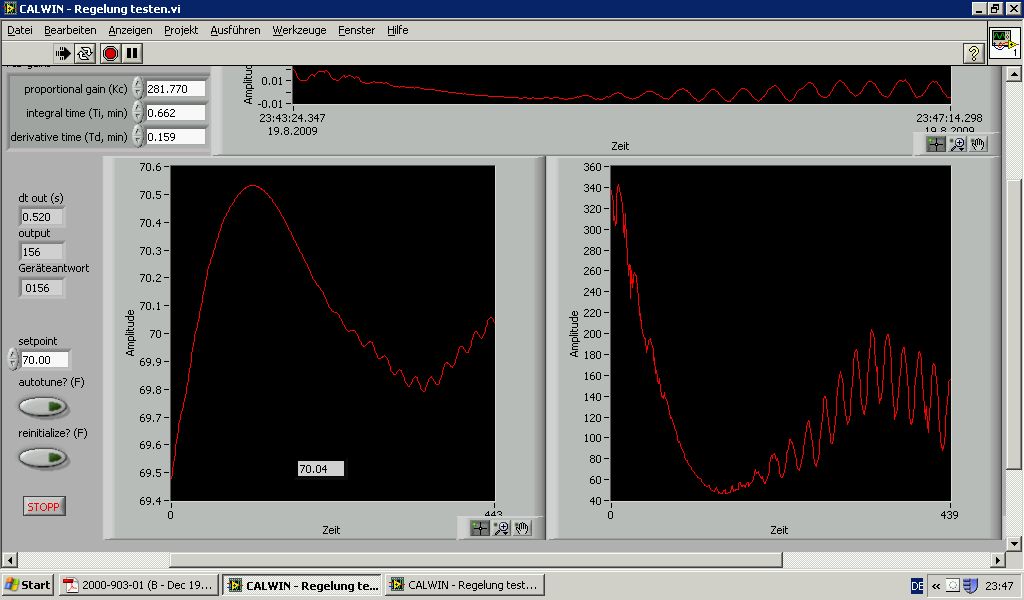Click the derivative time (Td, min) value field
This screenshot has height=600, width=1024.
pos(175,137)
